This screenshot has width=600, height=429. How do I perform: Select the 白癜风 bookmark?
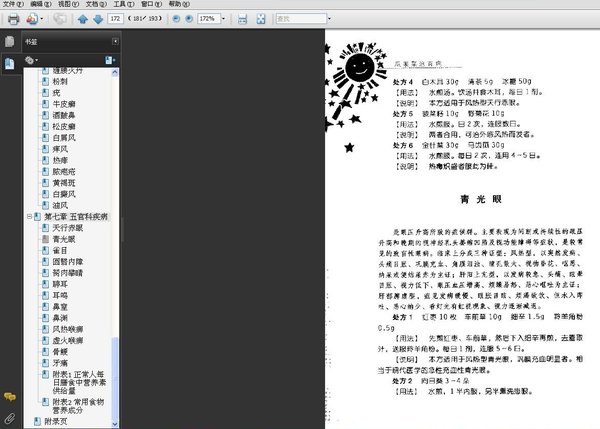tap(64, 194)
